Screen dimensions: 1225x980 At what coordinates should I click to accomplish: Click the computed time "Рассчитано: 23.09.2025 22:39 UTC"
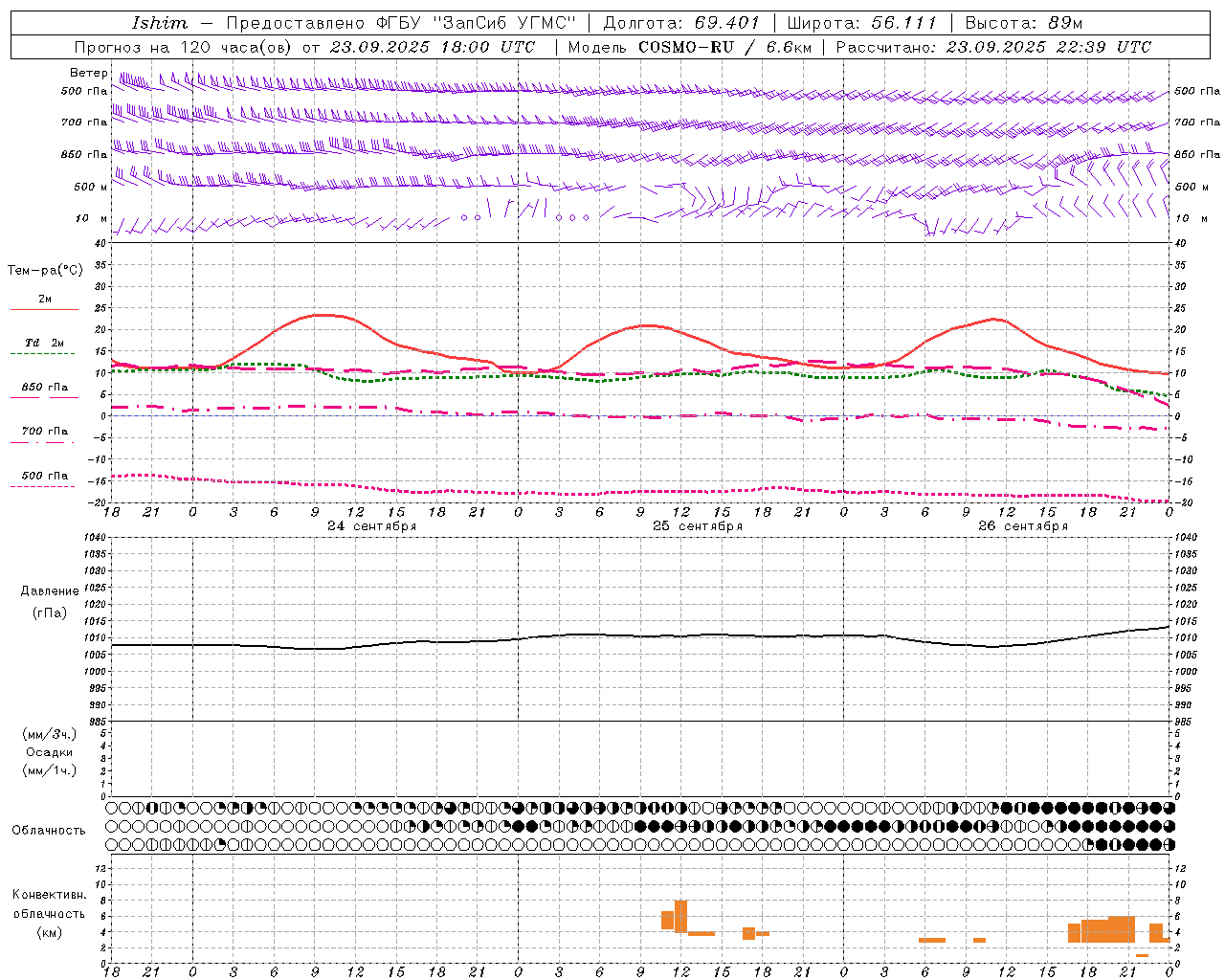993,47
